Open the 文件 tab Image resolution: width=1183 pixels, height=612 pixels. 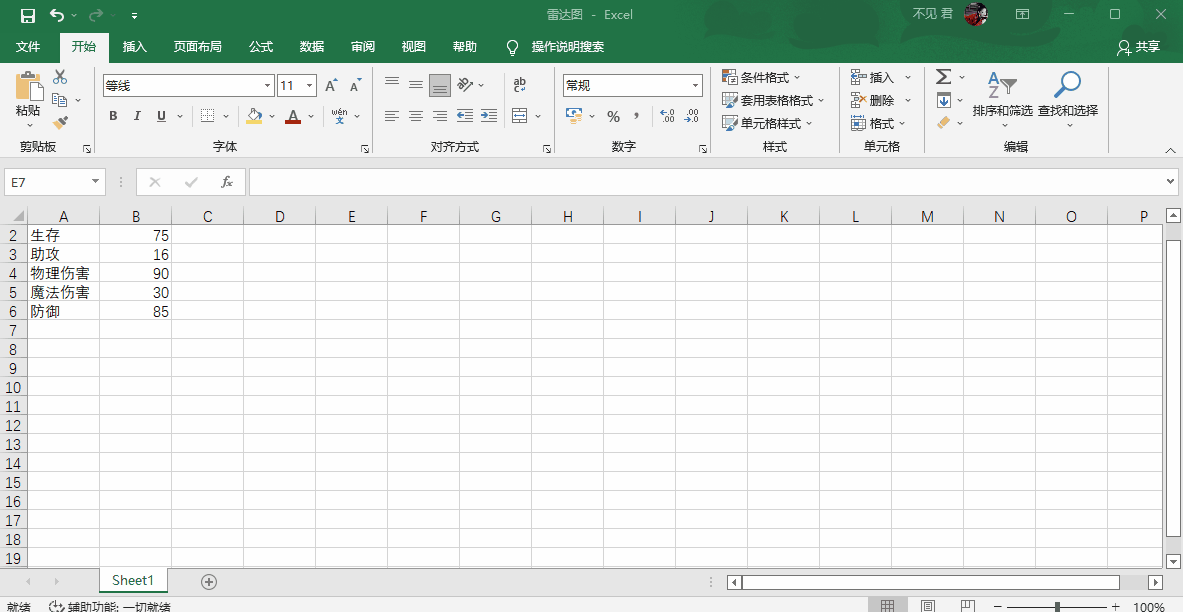[x=28, y=47]
